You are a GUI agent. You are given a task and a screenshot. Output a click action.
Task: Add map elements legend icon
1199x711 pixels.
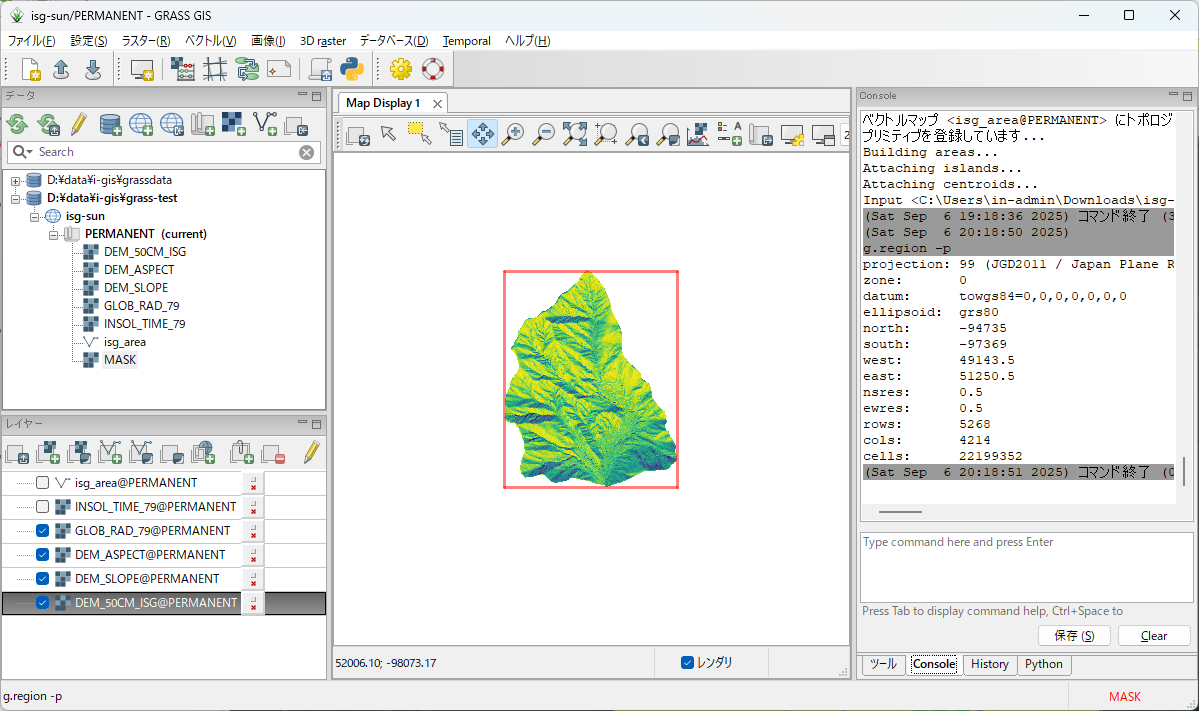click(729, 134)
